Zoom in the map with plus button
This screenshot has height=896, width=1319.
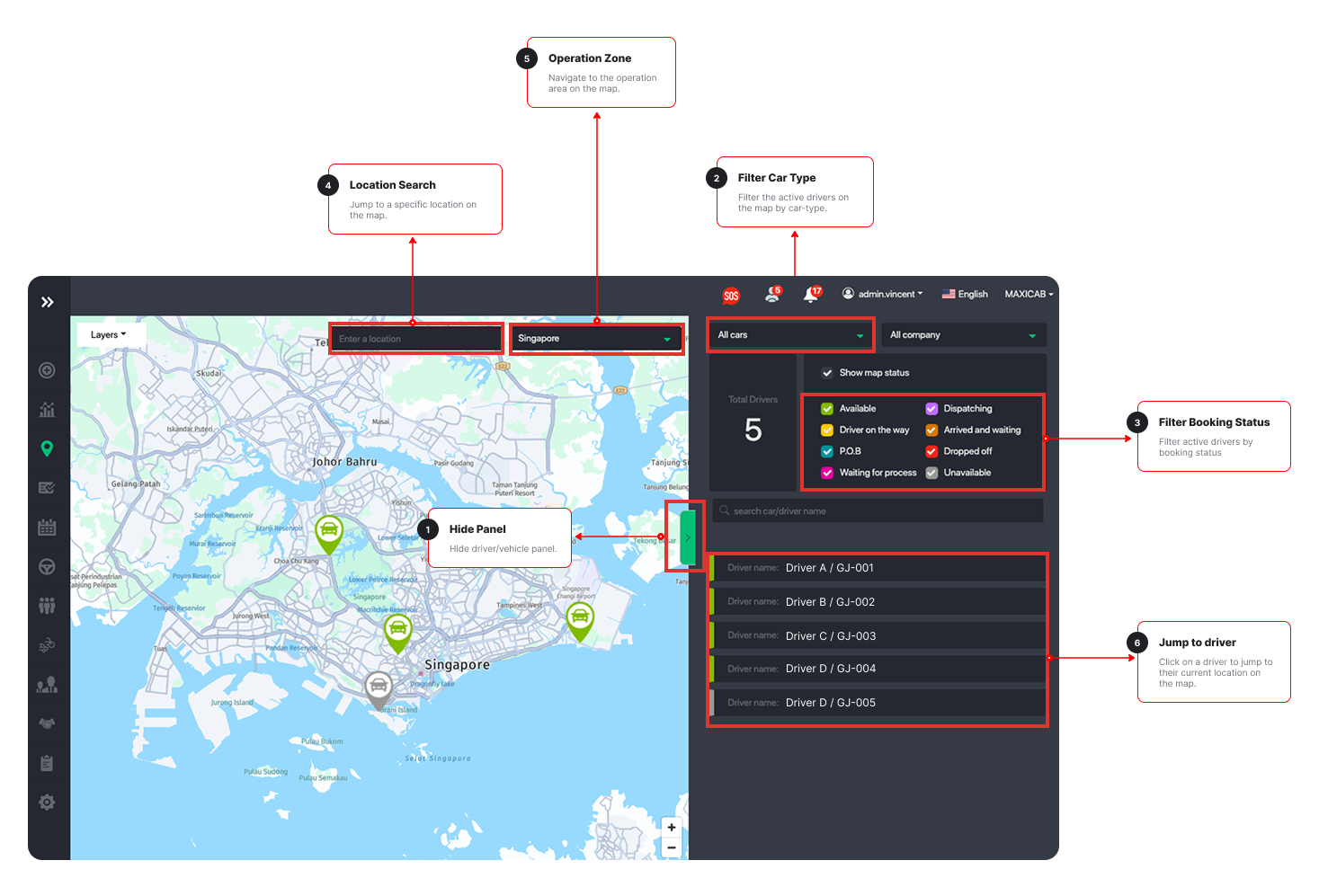pyautogui.click(x=672, y=827)
